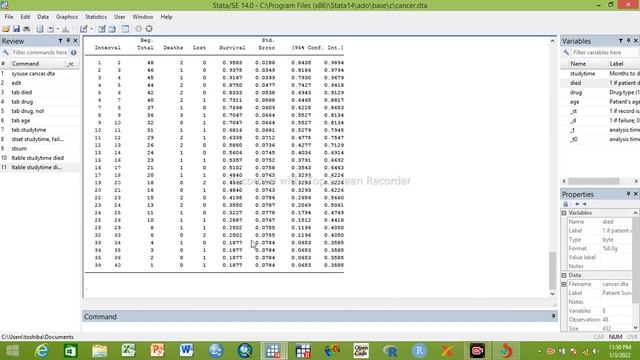Click the _rc column header in Review
This screenshot has height=360, width=640.
pyautogui.click(x=70, y=64)
